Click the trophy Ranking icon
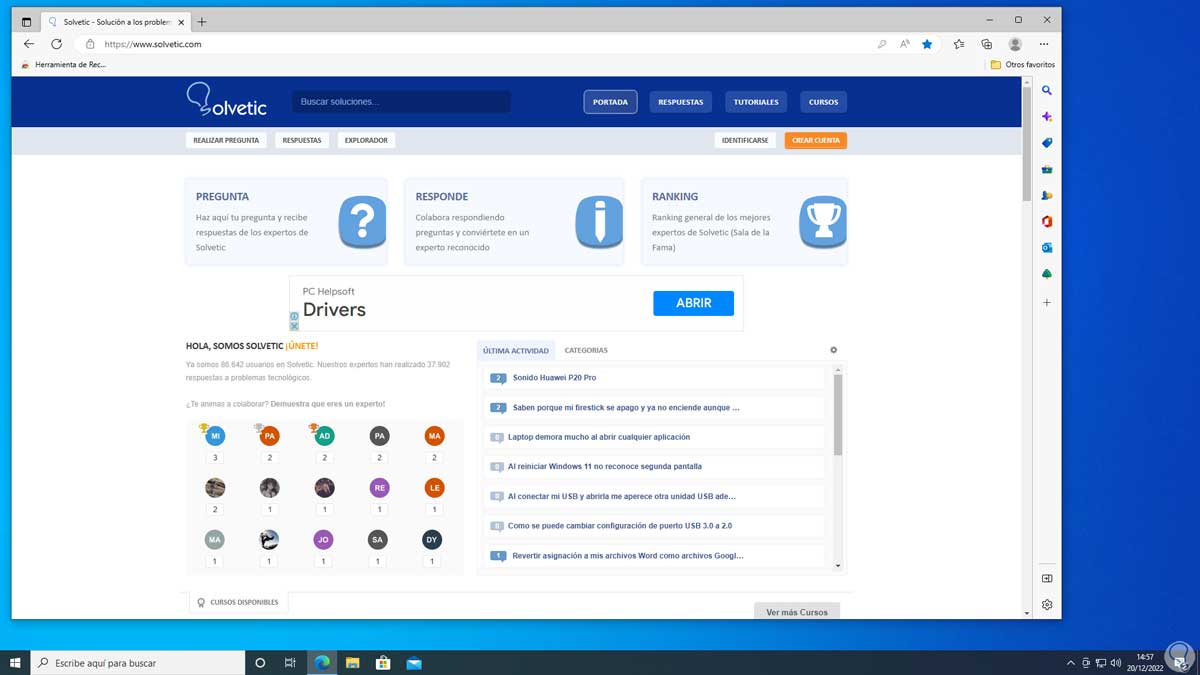 click(823, 221)
